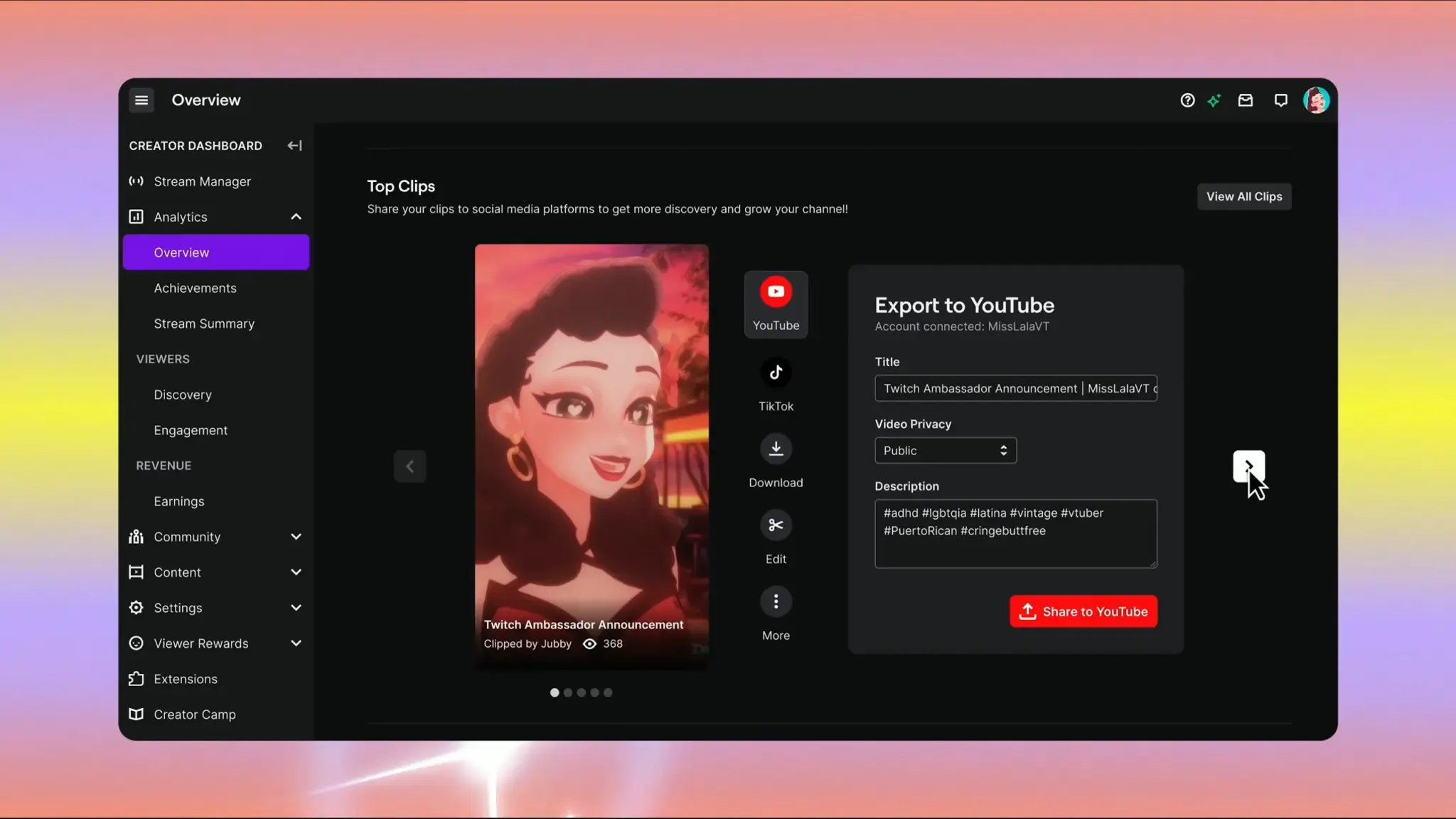Go to Achievements sidebar item
1456x819 pixels.
[195, 288]
